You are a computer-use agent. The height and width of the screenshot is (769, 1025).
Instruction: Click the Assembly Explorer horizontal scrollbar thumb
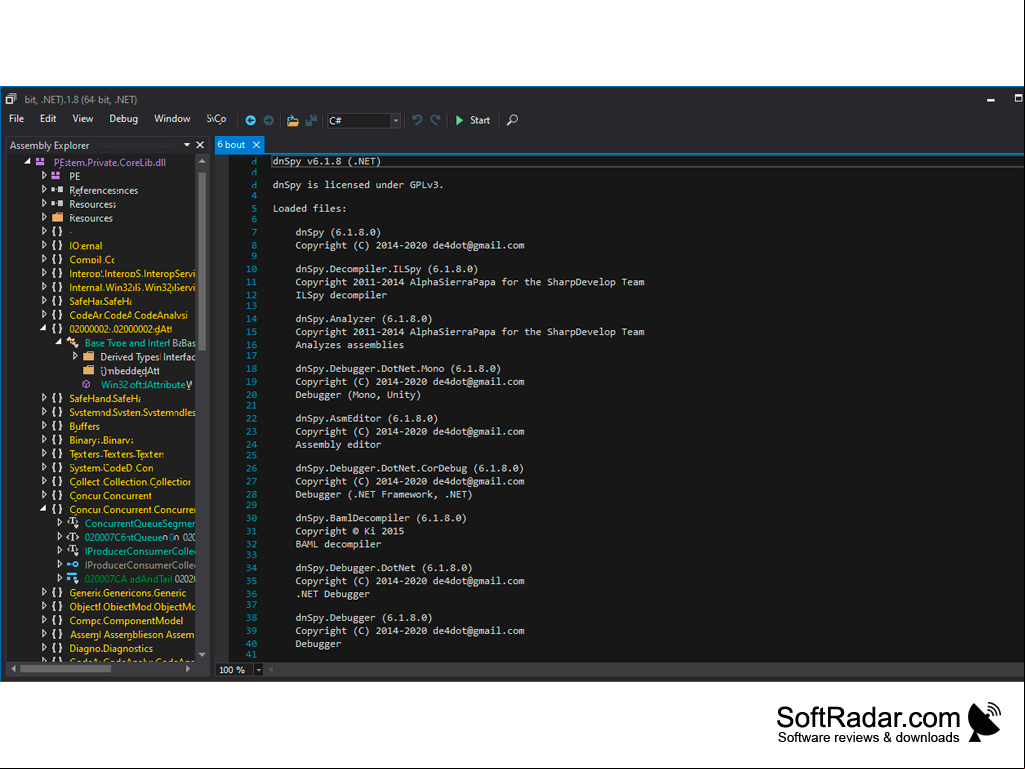point(65,669)
